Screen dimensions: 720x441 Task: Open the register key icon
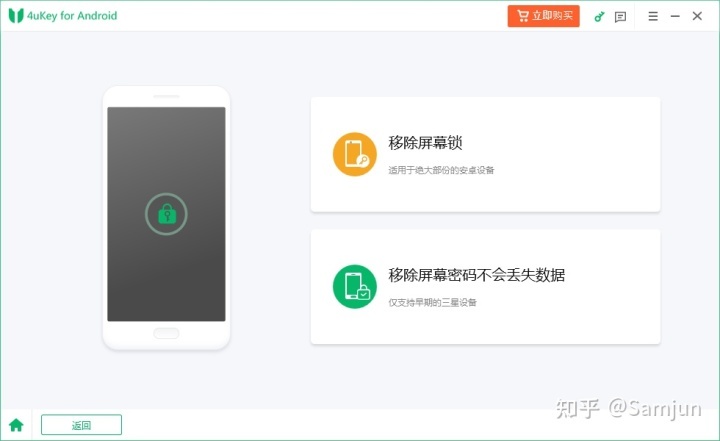599,17
